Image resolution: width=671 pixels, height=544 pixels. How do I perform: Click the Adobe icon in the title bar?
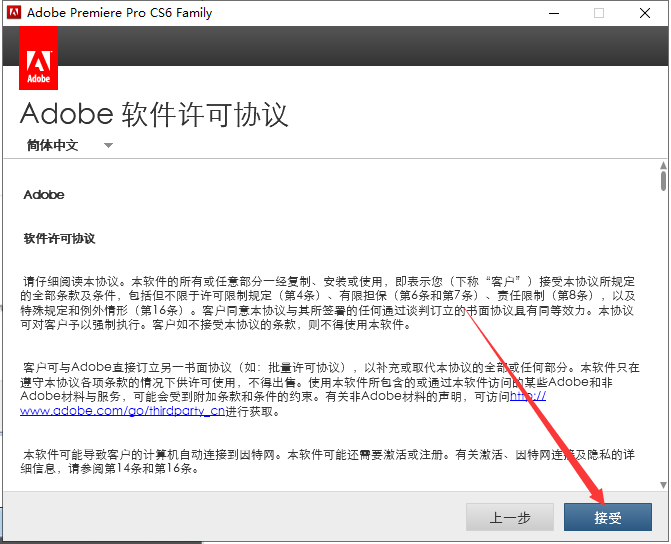click(14, 12)
